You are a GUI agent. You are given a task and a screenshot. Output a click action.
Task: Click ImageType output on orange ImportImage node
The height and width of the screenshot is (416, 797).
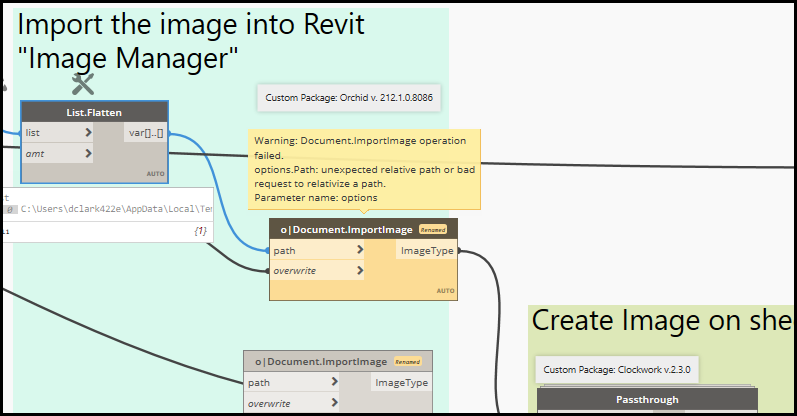(x=426, y=250)
